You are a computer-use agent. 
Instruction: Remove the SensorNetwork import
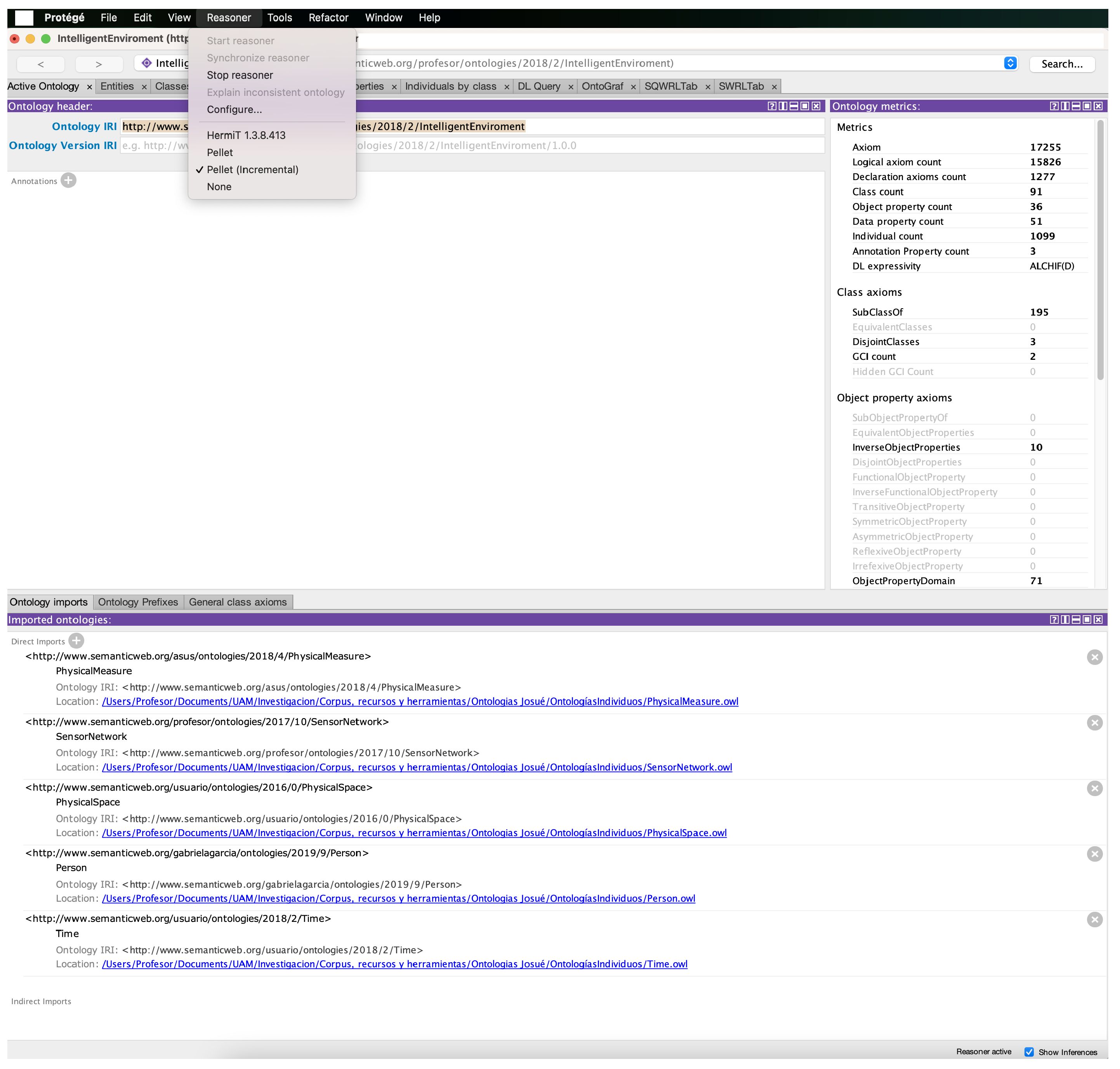click(x=1094, y=722)
